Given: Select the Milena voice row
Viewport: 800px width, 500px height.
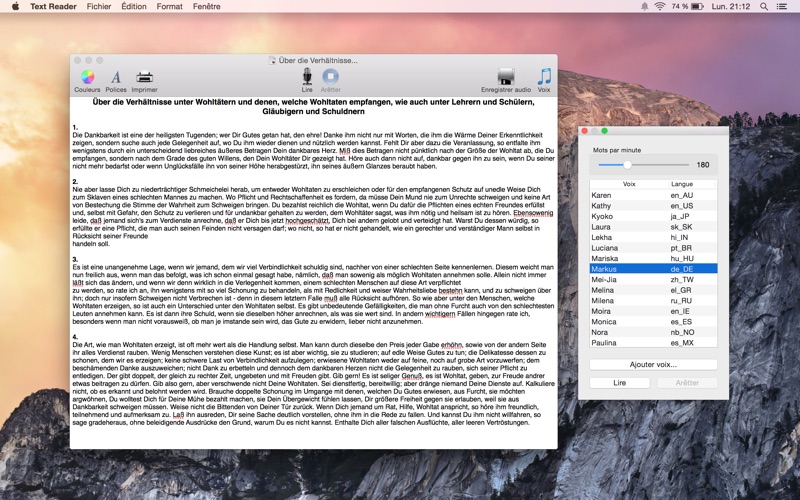Looking at the screenshot, I should pyautogui.click(x=653, y=301).
